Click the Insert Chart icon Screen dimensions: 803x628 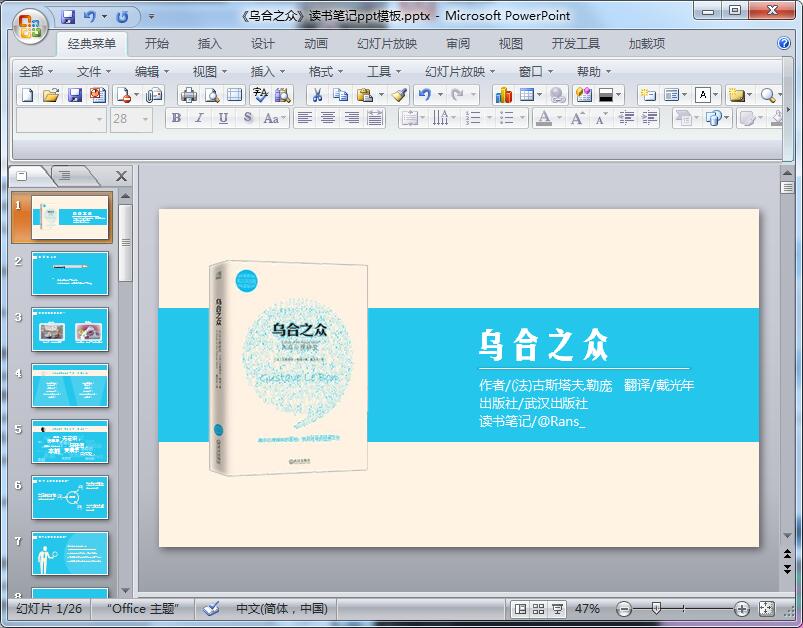503,95
